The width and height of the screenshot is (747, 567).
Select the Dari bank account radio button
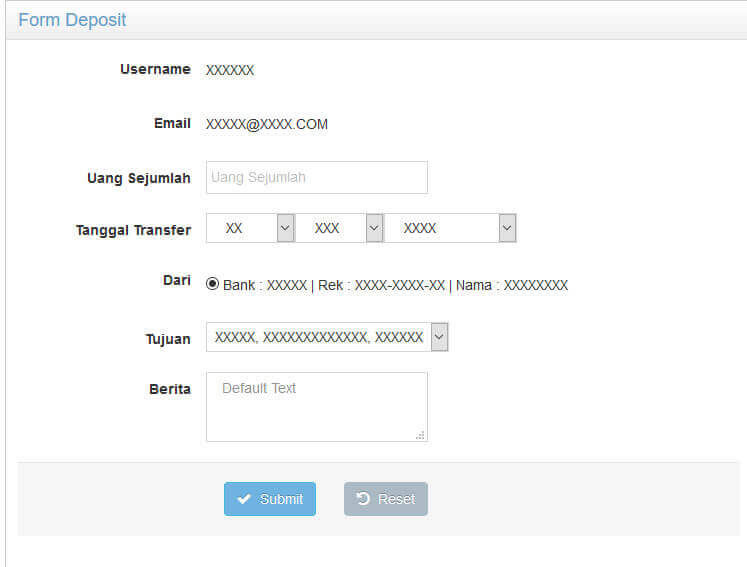point(212,284)
